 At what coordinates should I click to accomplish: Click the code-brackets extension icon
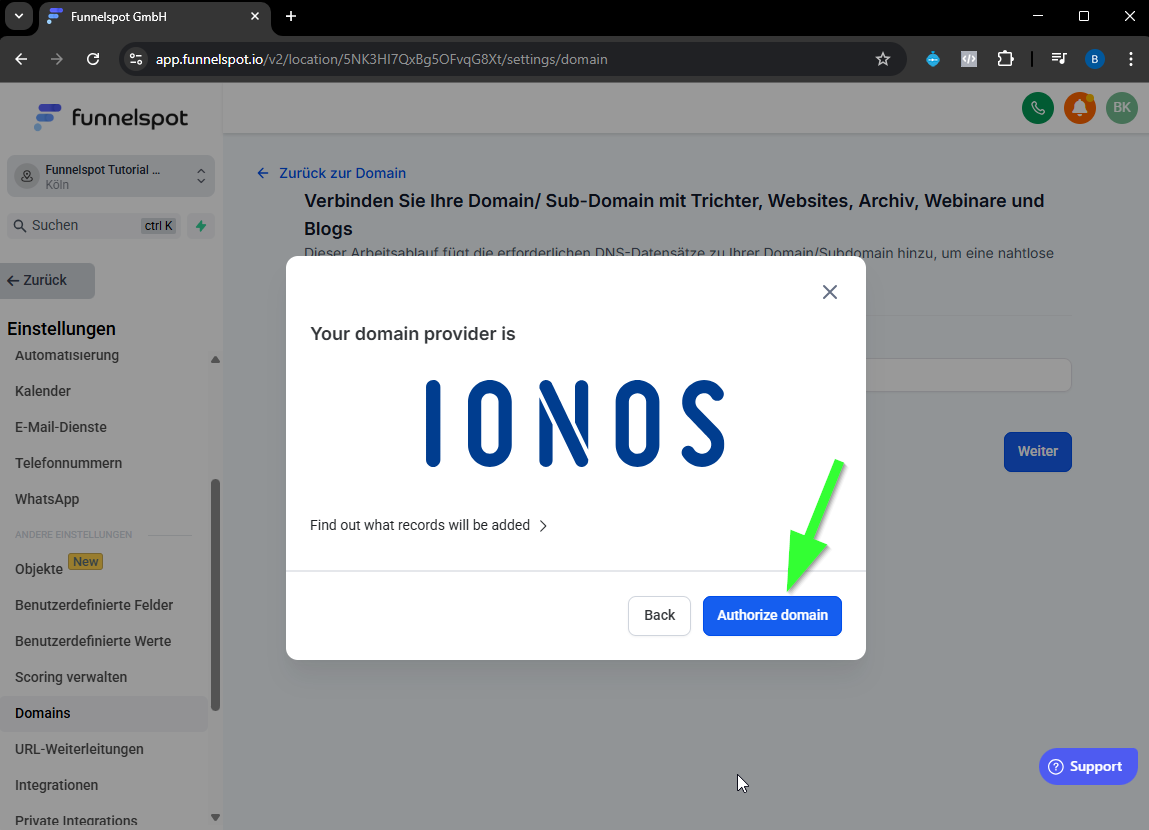coord(969,59)
